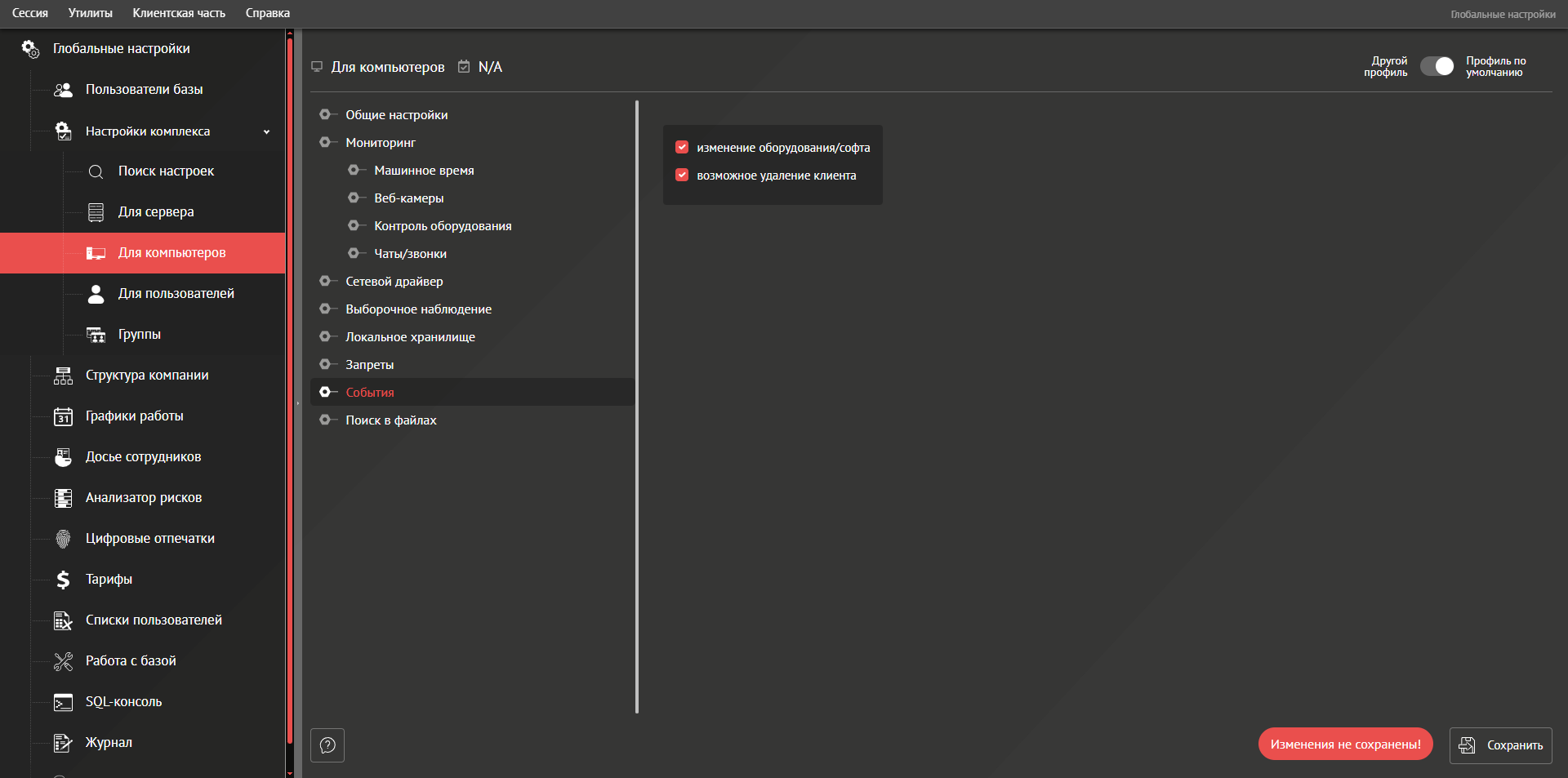Open the Справка menu

[268, 13]
